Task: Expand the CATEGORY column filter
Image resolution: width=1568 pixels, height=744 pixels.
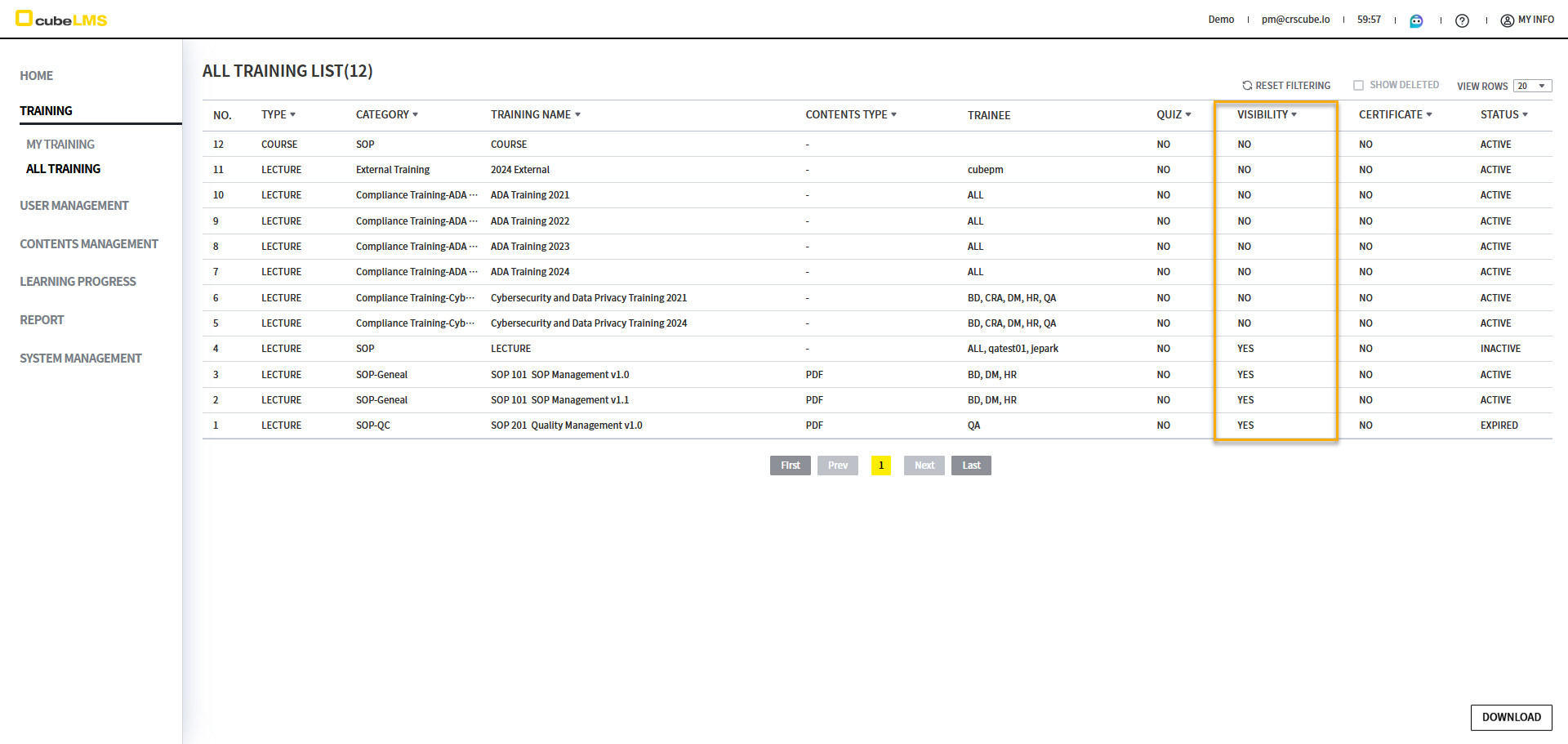Action: coord(415,115)
